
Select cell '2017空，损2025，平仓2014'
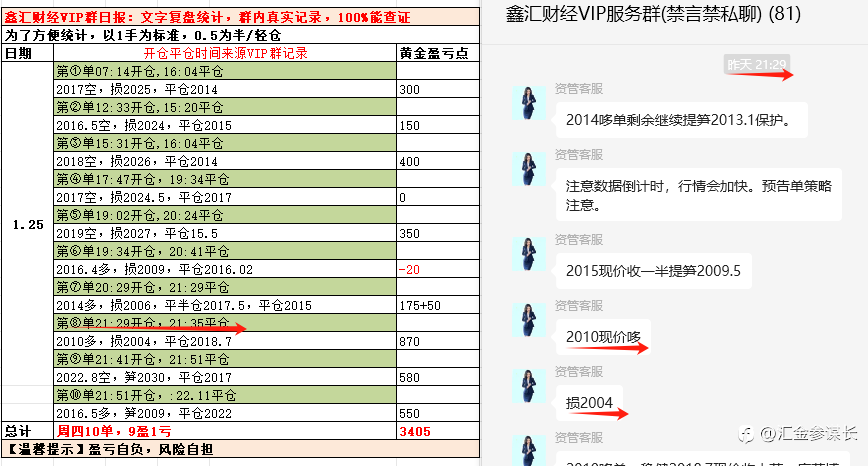coord(225,89)
